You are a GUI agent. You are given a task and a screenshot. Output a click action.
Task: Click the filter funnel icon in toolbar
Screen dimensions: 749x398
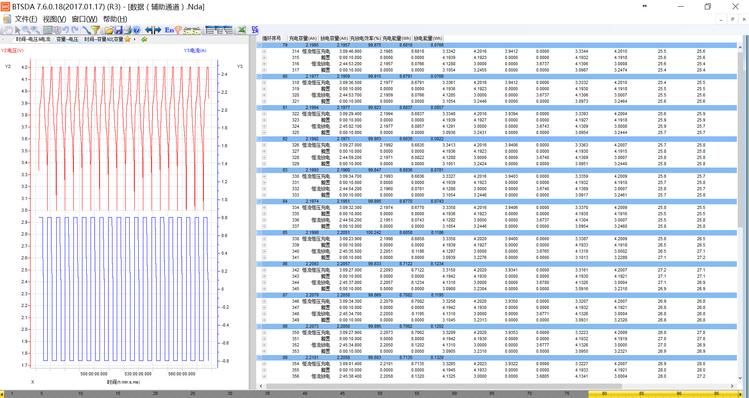[x=96, y=30]
